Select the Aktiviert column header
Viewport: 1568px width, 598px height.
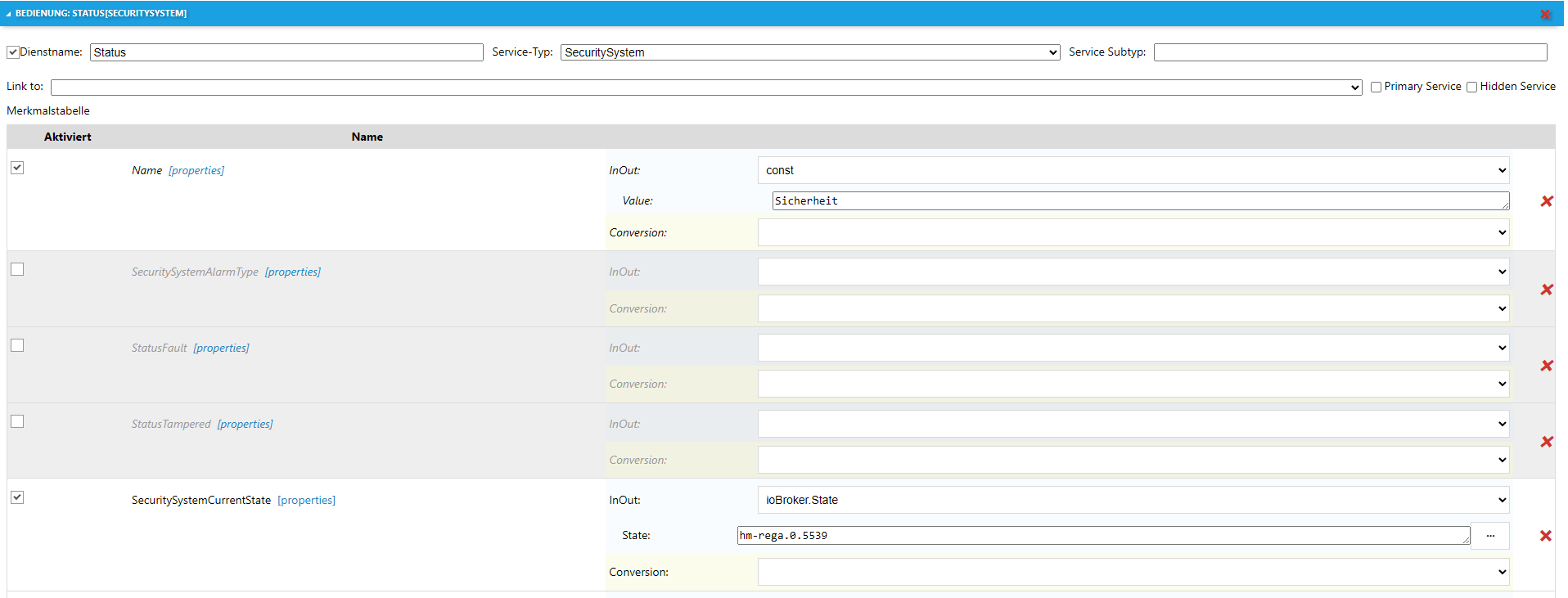pyautogui.click(x=68, y=137)
